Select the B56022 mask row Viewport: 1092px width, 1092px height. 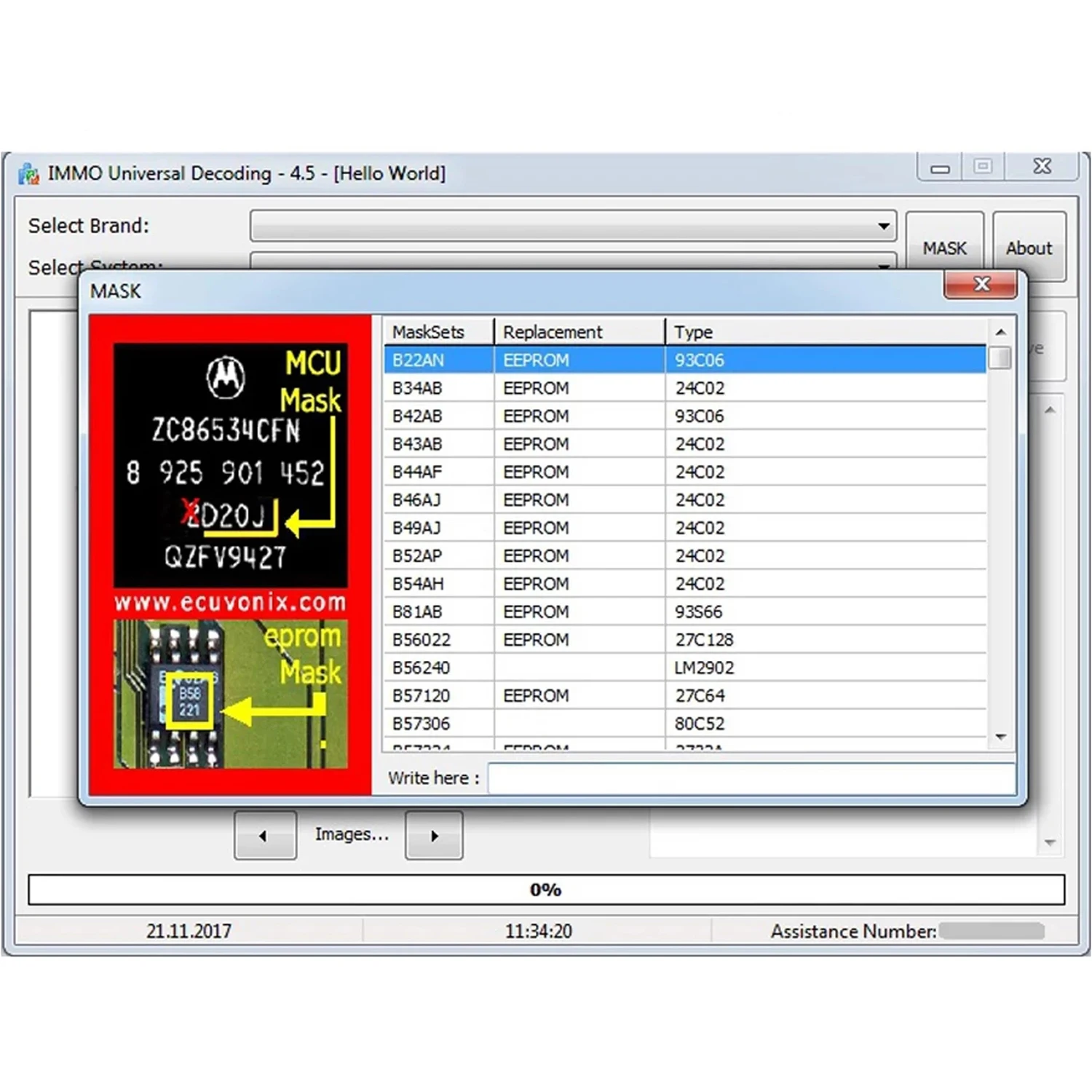pyautogui.click(x=685, y=639)
